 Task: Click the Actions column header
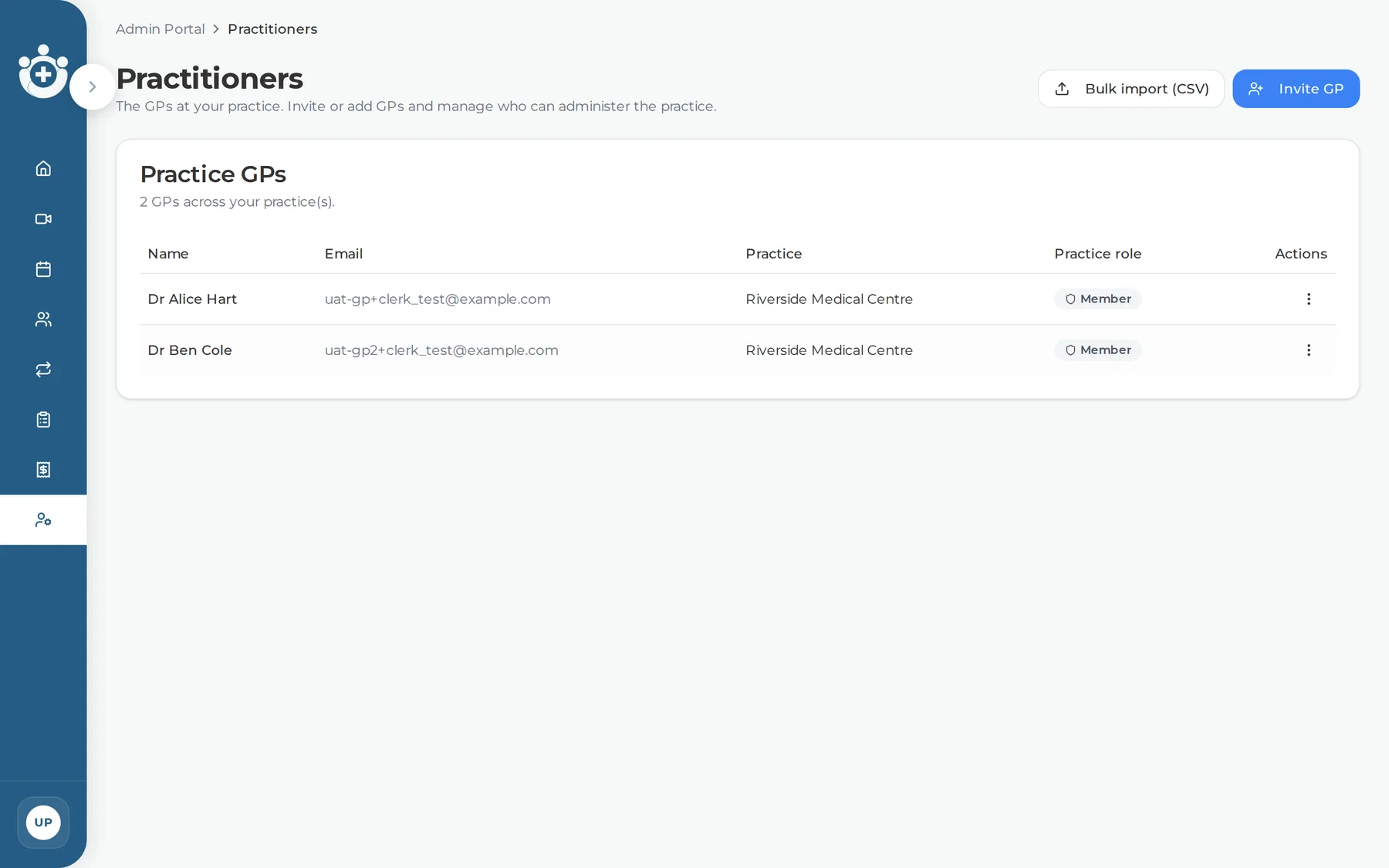point(1300,254)
